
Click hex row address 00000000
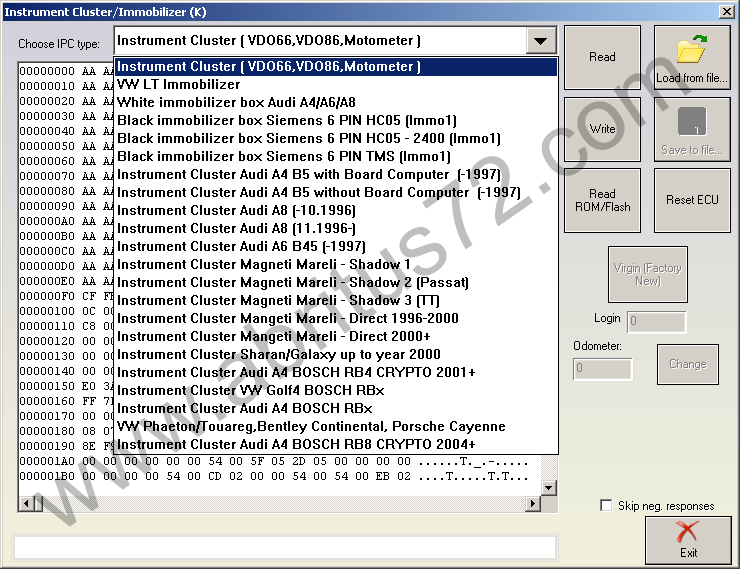[x=47, y=71]
